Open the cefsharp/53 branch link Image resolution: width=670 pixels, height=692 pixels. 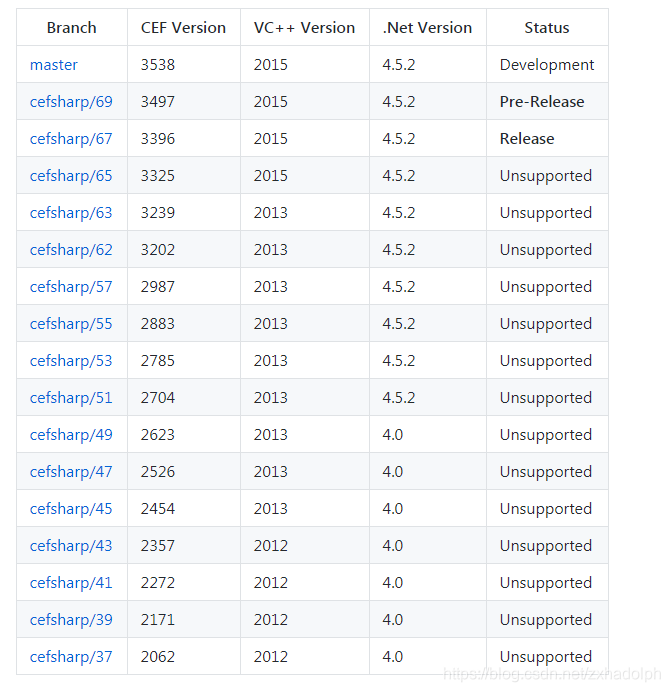(x=71, y=361)
